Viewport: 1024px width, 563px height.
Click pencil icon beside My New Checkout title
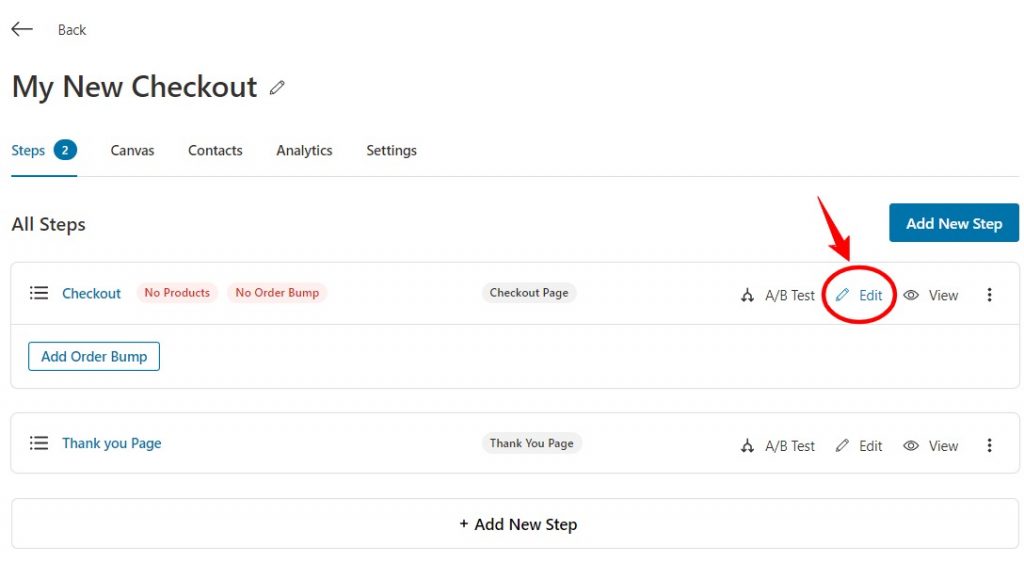click(277, 88)
